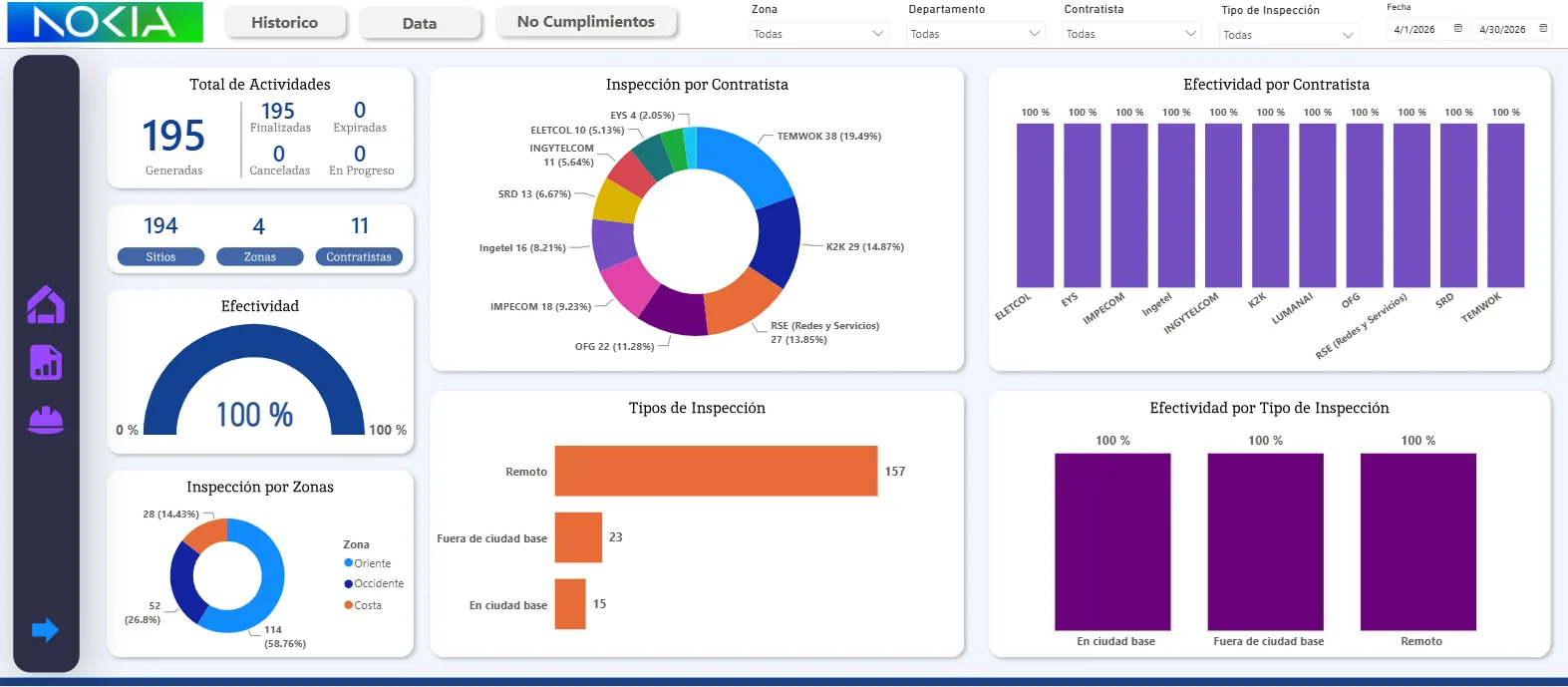The width and height of the screenshot is (1568, 687).
Task: Select the TEMWOK bar in Efectividad por Contratista
Action: point(1505,205)
